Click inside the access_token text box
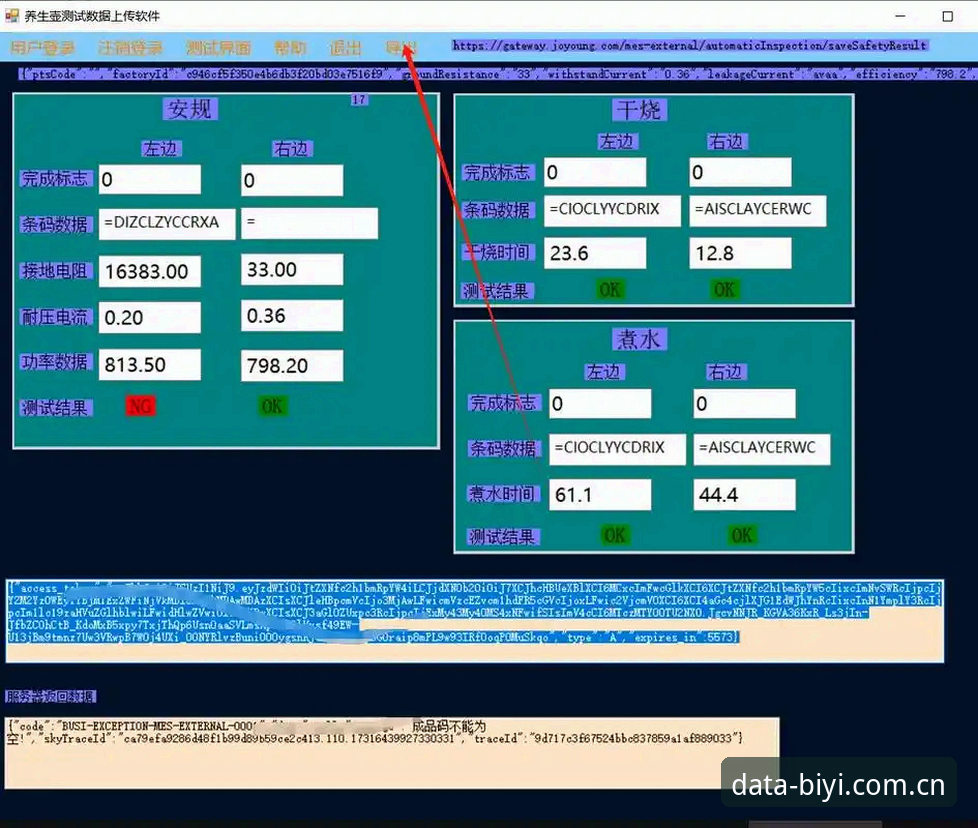The height and width of the screenshot is (828, 978). coord(475,621)
